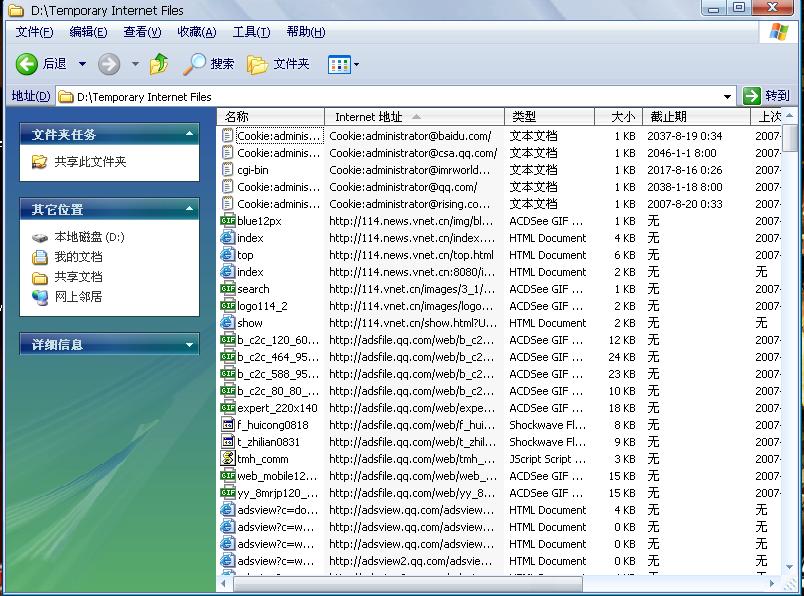Open the 帮助(H) menu
The image size is (804, 596).
(x=306, y=32)
